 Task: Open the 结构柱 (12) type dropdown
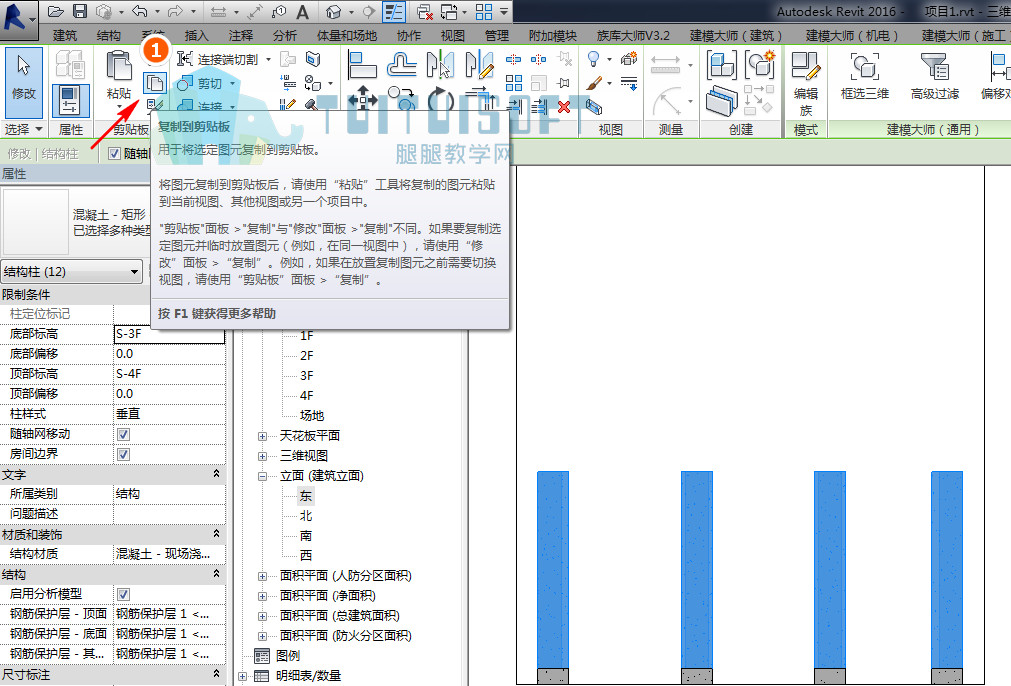tap(72, 271)
